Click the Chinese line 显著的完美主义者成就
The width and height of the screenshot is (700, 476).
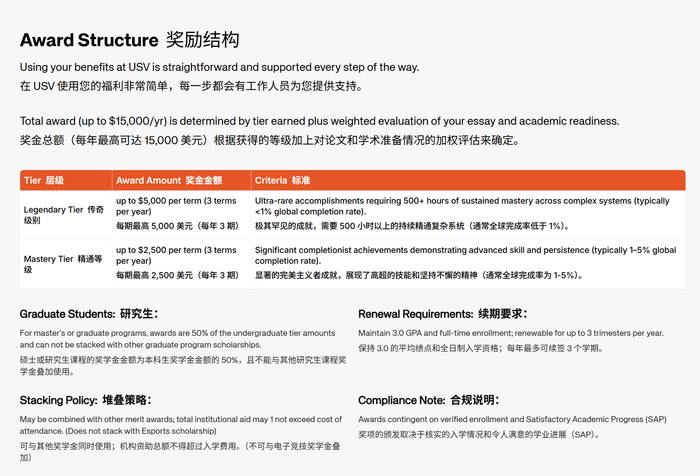pos(420,275)
